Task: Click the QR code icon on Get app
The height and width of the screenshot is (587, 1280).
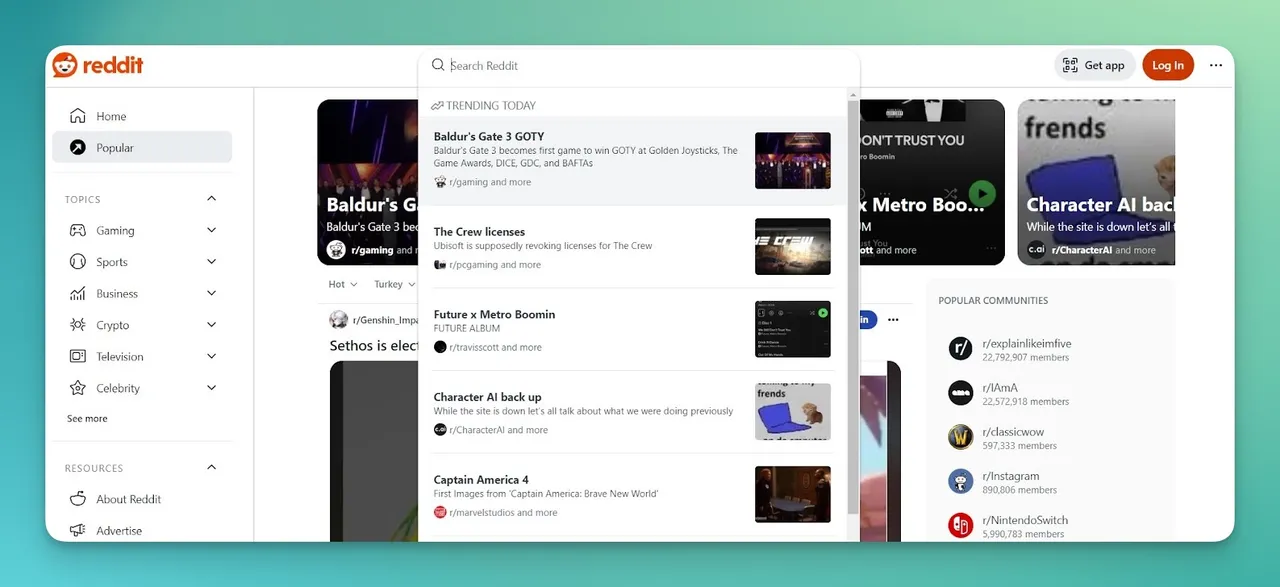Action: tap(1070, 65)
